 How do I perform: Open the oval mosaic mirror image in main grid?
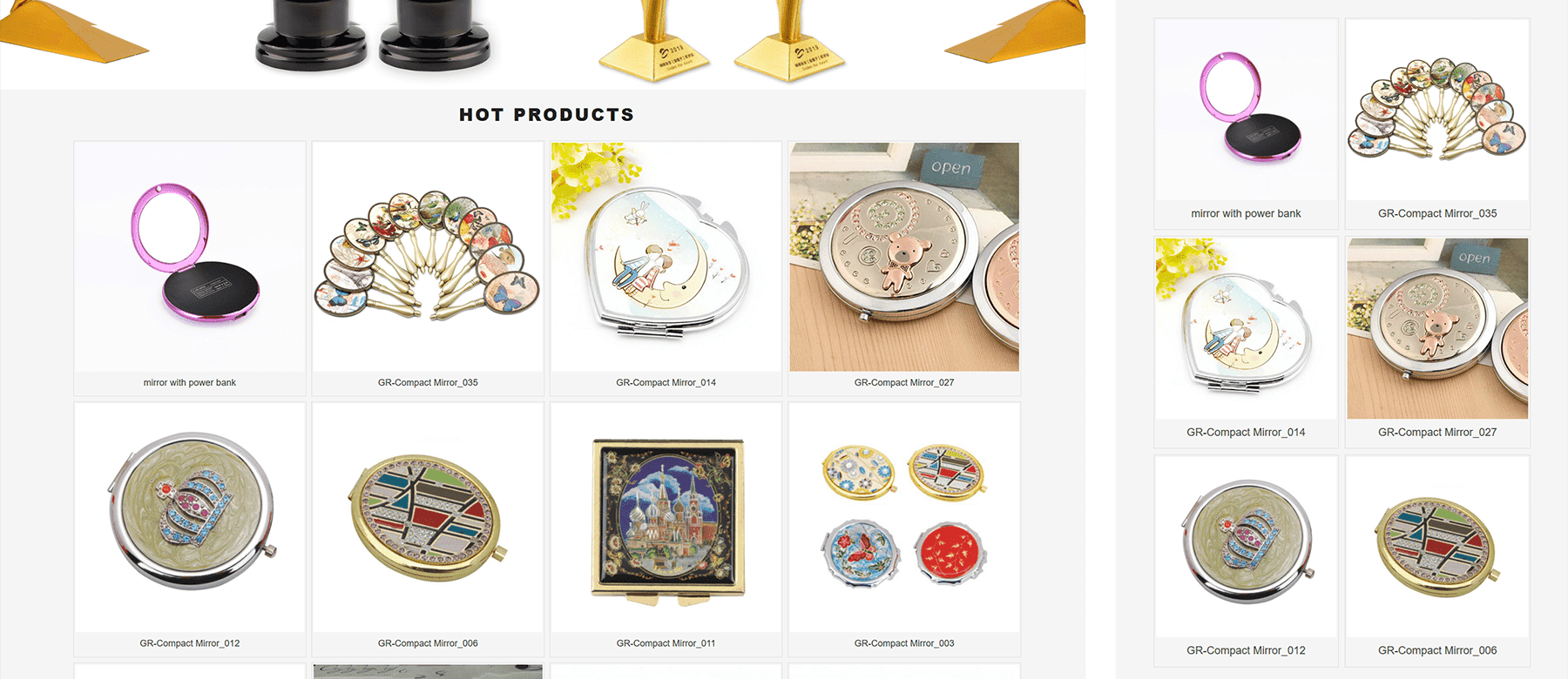tap(428, 518)
